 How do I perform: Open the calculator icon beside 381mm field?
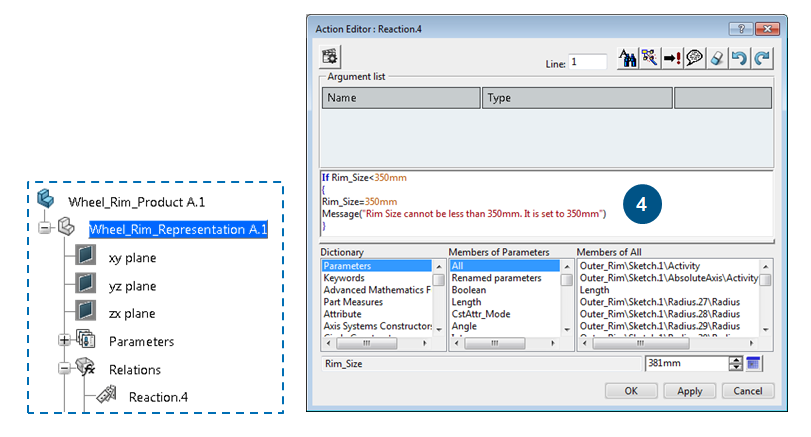pos(755,363)
